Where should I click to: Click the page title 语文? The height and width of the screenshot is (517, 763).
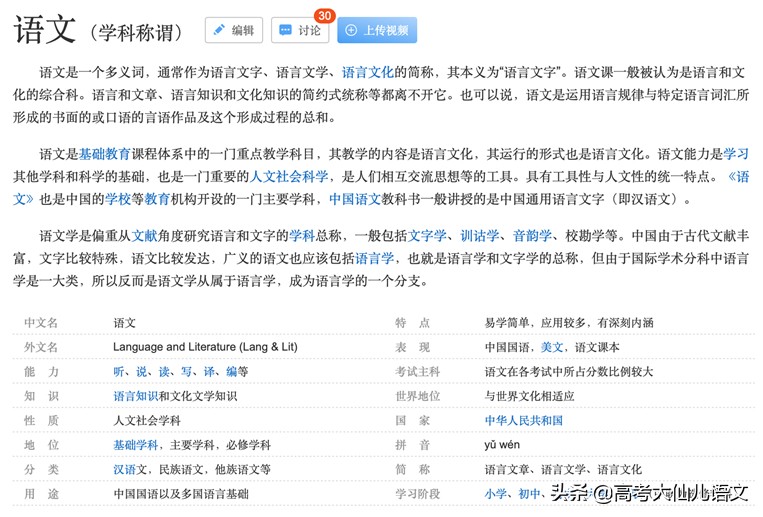click(x=45, y=29)
